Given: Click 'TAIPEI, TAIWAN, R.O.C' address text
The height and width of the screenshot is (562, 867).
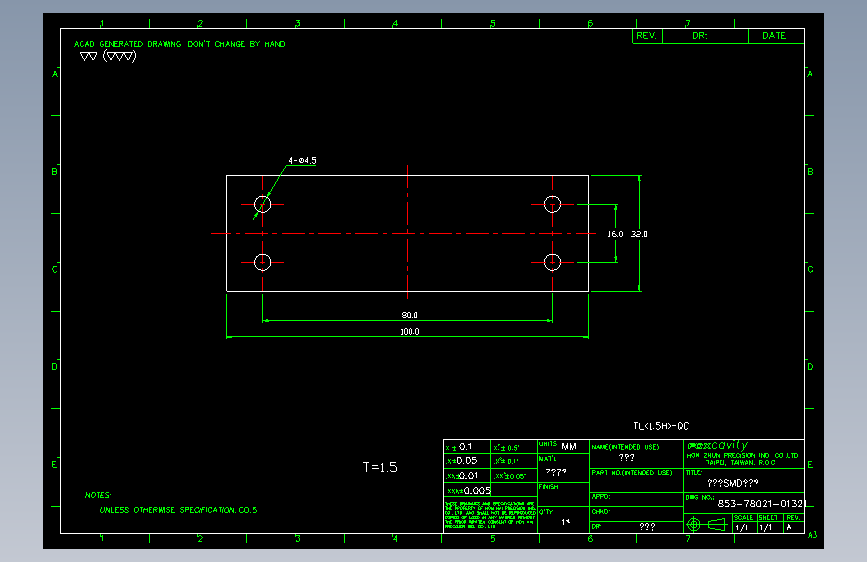Looking at the screenshot, I should tap(741, 462).
